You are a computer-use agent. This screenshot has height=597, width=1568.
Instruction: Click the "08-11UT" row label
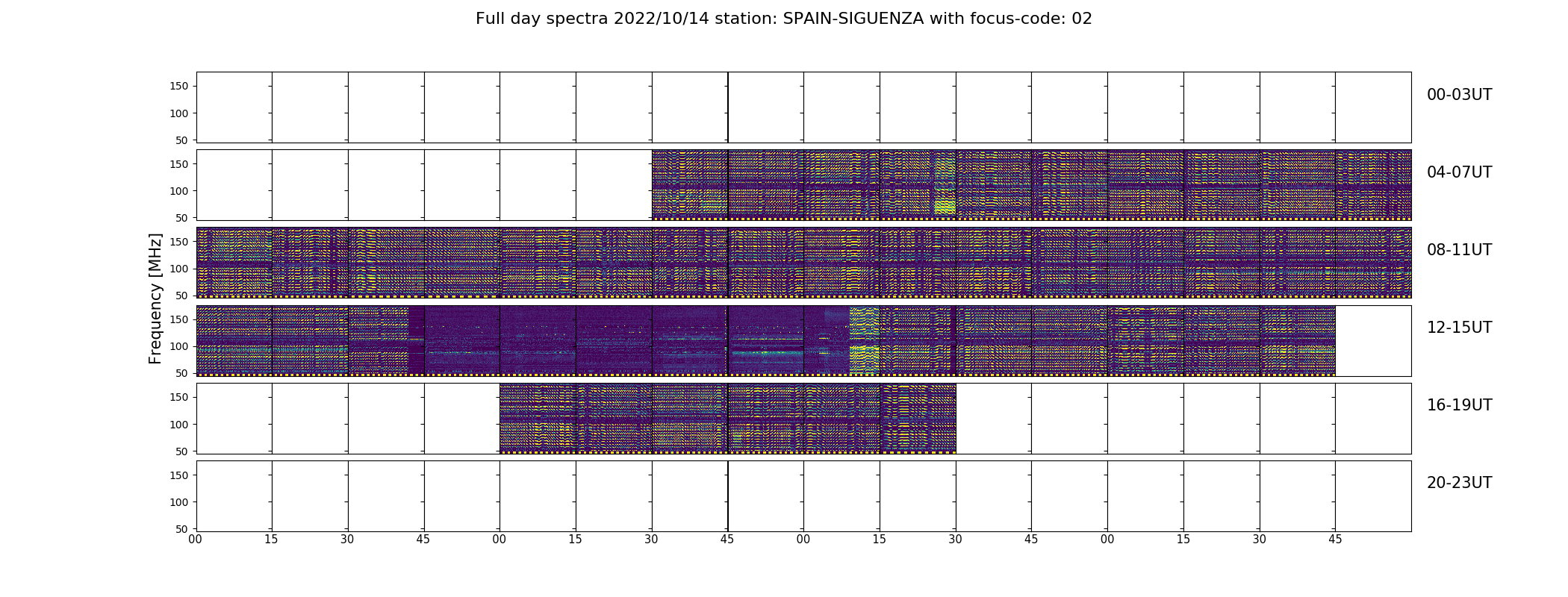point(1459,250)
